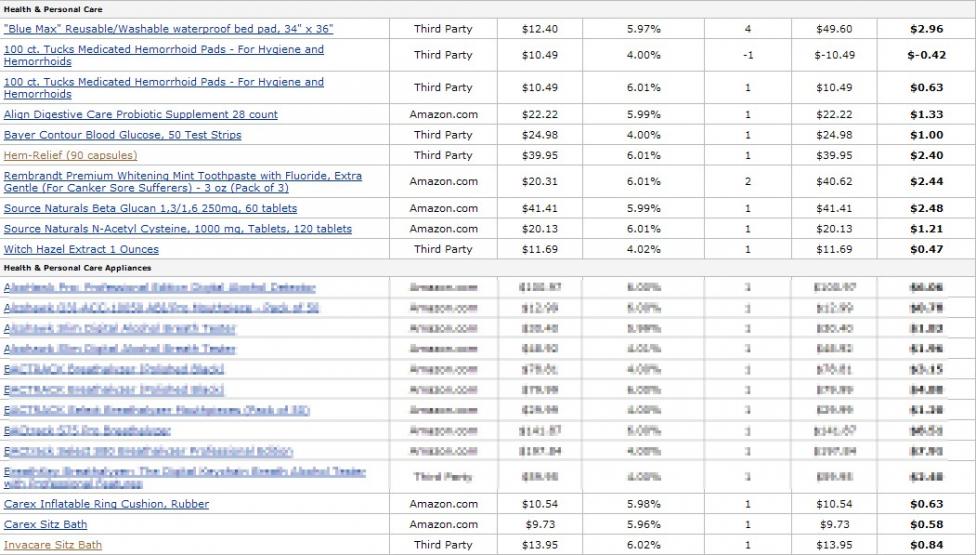The width and height of the screenshot is (976, 555).
Task: Select quantity 2 in the Rembrandt Toothpaste row
Action: [748, 182]
